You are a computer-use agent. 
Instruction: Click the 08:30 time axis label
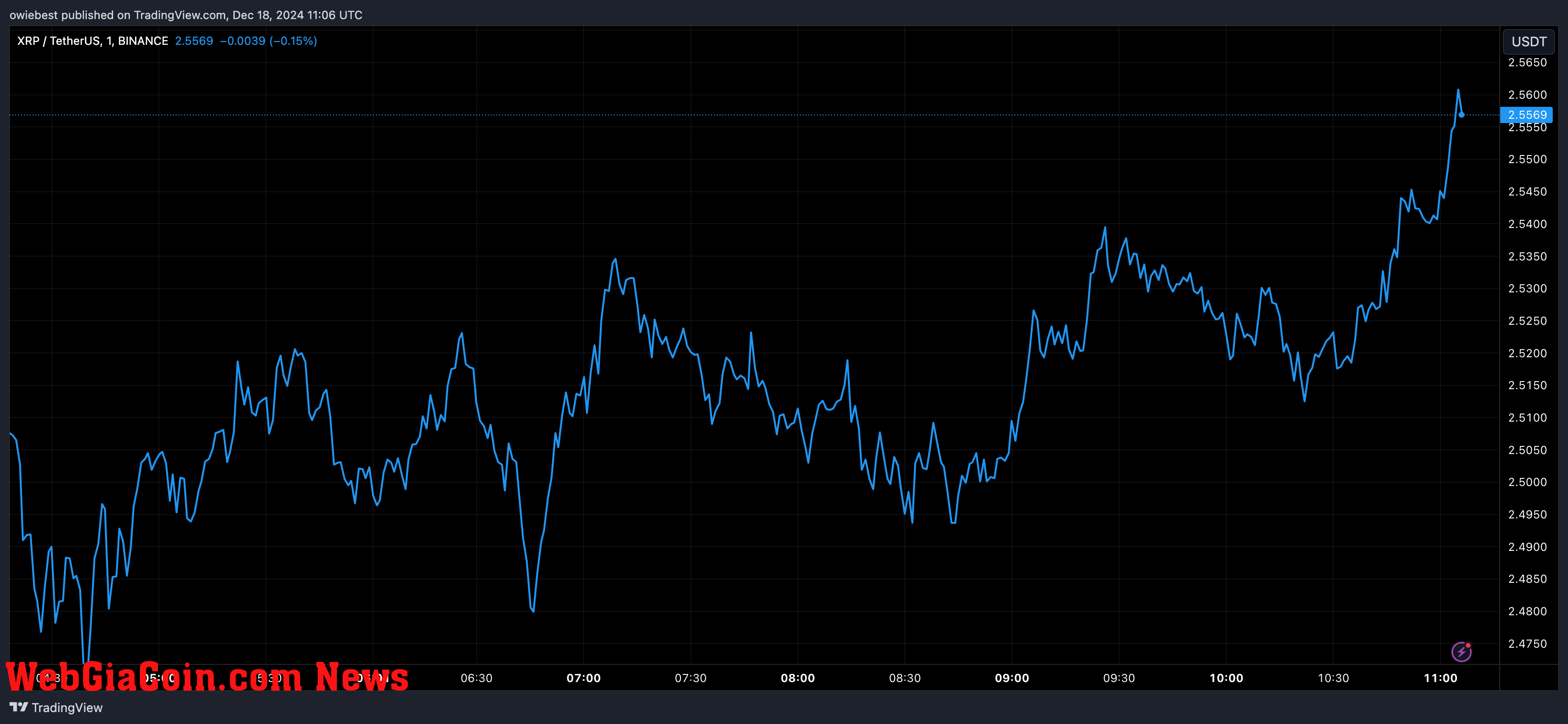[x=905, y=678]
